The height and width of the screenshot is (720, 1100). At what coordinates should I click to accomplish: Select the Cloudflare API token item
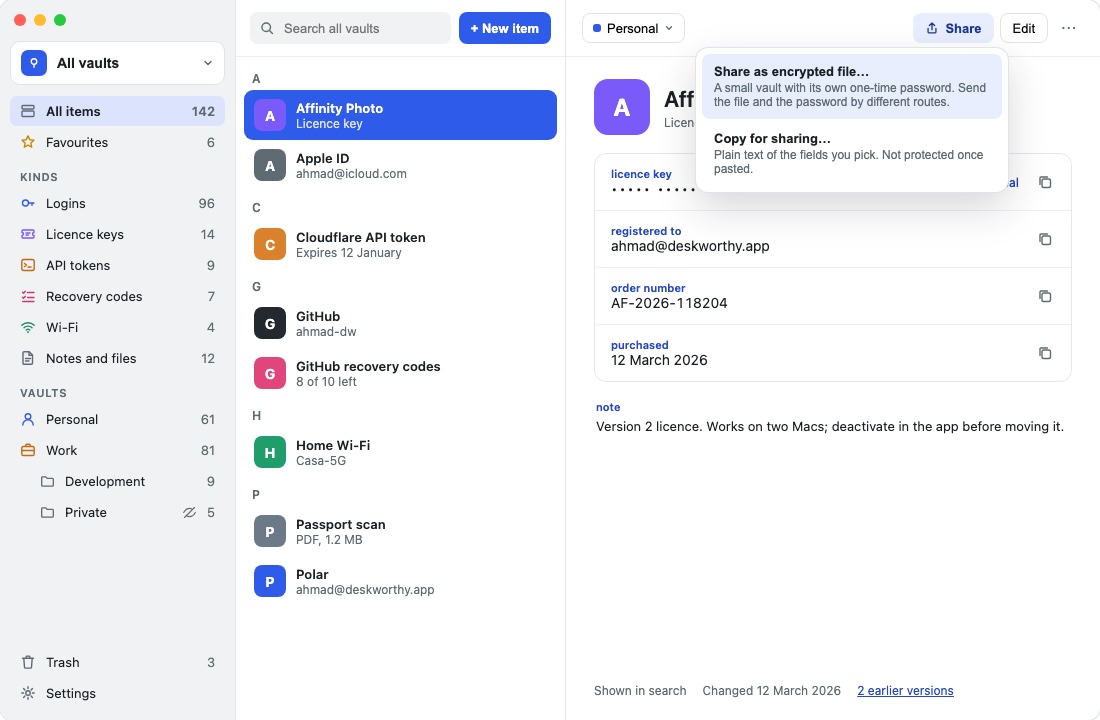pyautogui.click(x=400, y=245)
